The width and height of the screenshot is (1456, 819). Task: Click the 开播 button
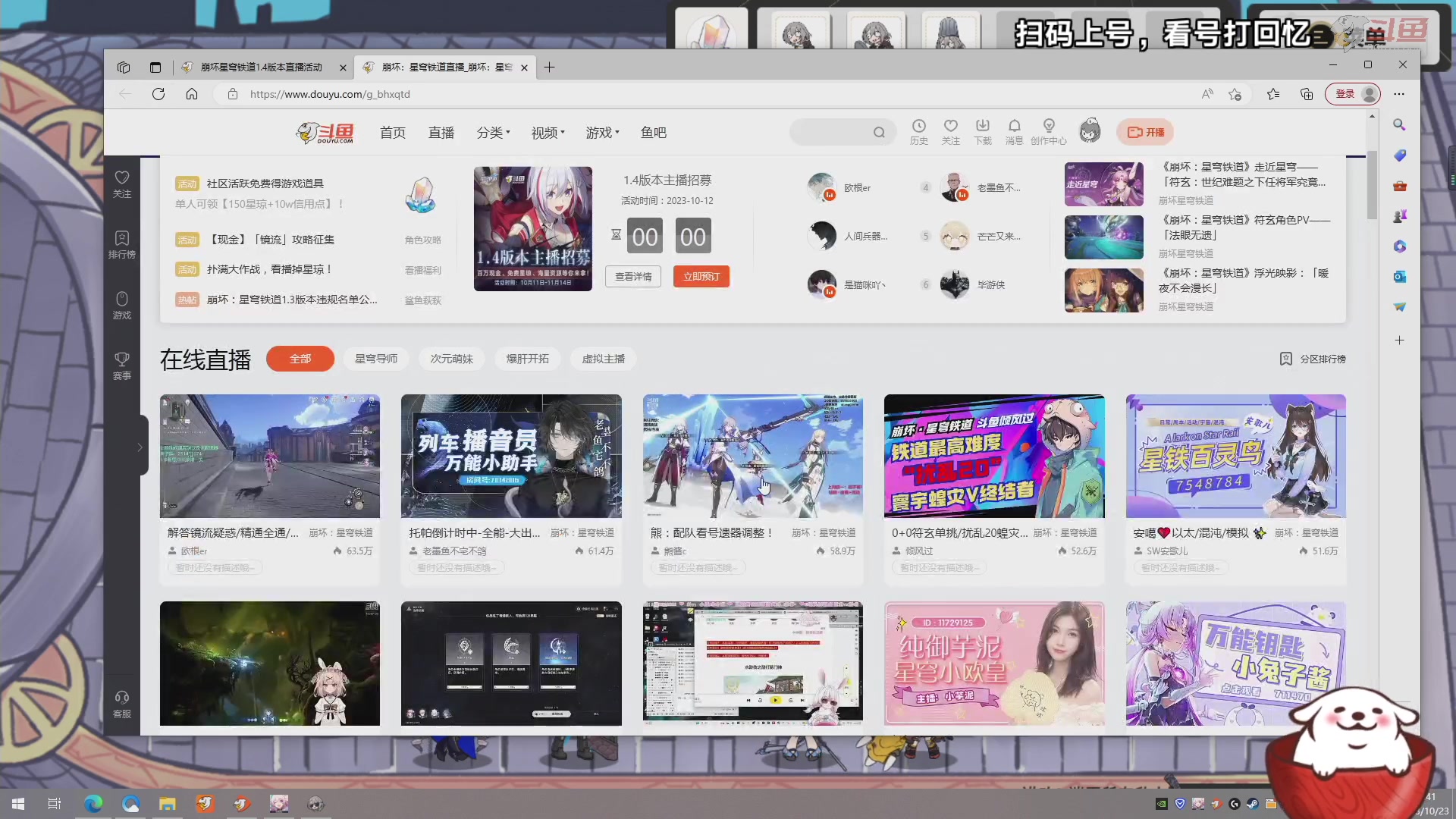(1145, 132)
